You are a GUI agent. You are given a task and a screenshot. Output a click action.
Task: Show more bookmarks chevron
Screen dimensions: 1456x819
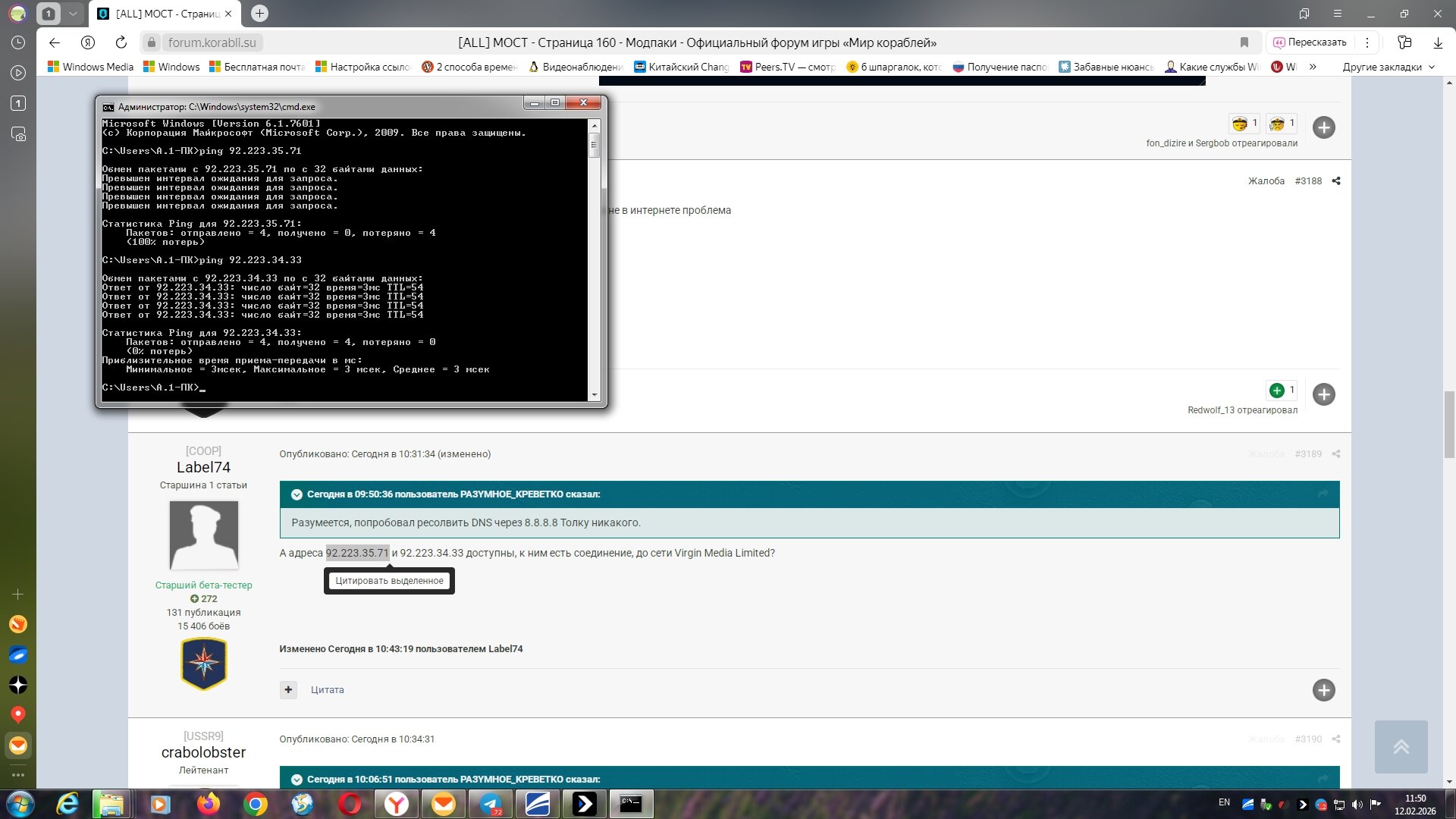click(x=1313, y=67)
